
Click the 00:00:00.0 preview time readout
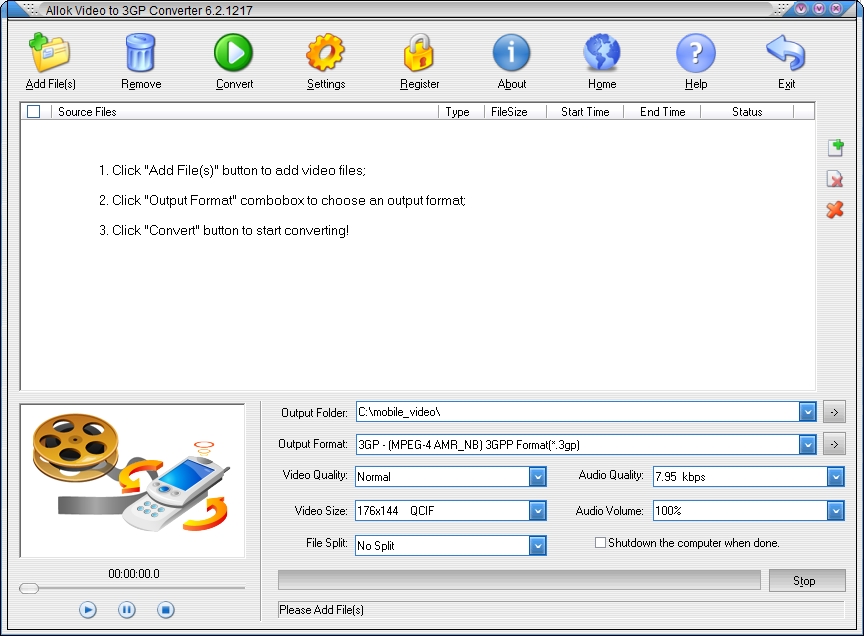click(x=134, y=574)
